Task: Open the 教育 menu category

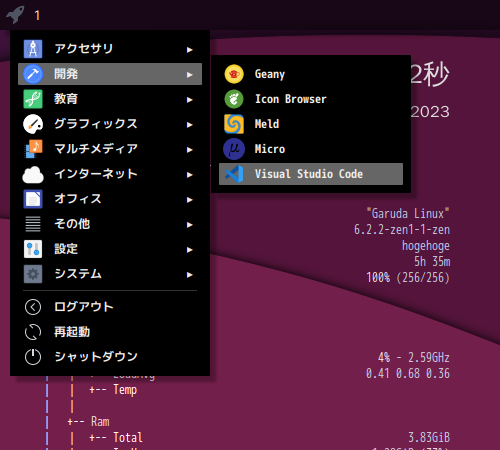Action: click(110, 99)
